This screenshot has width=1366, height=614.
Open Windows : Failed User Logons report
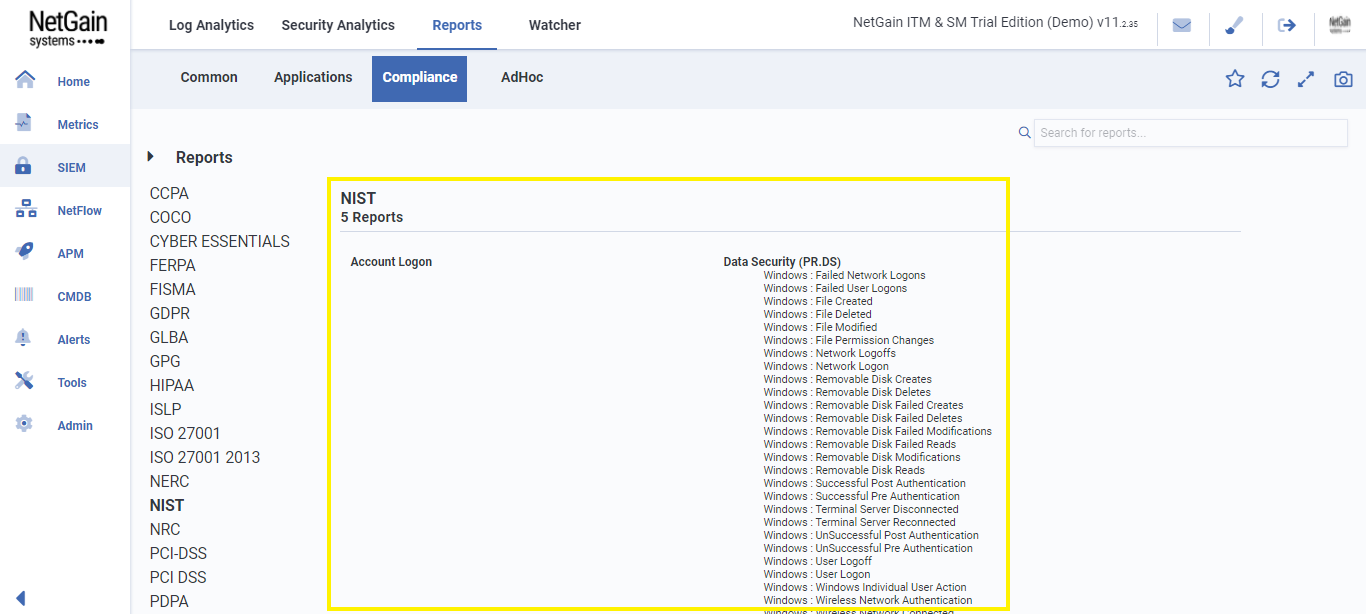pyautogui.click(x=835, y=288)
